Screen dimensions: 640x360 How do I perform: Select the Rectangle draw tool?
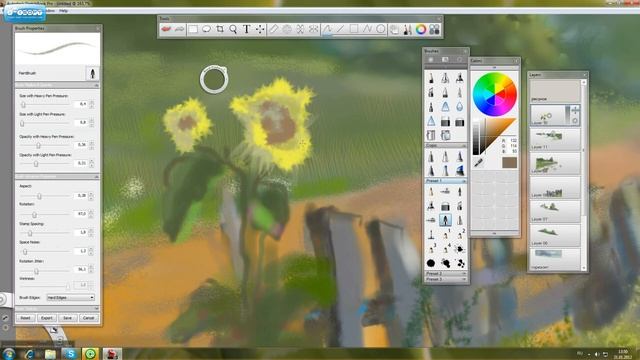[354, 29]
